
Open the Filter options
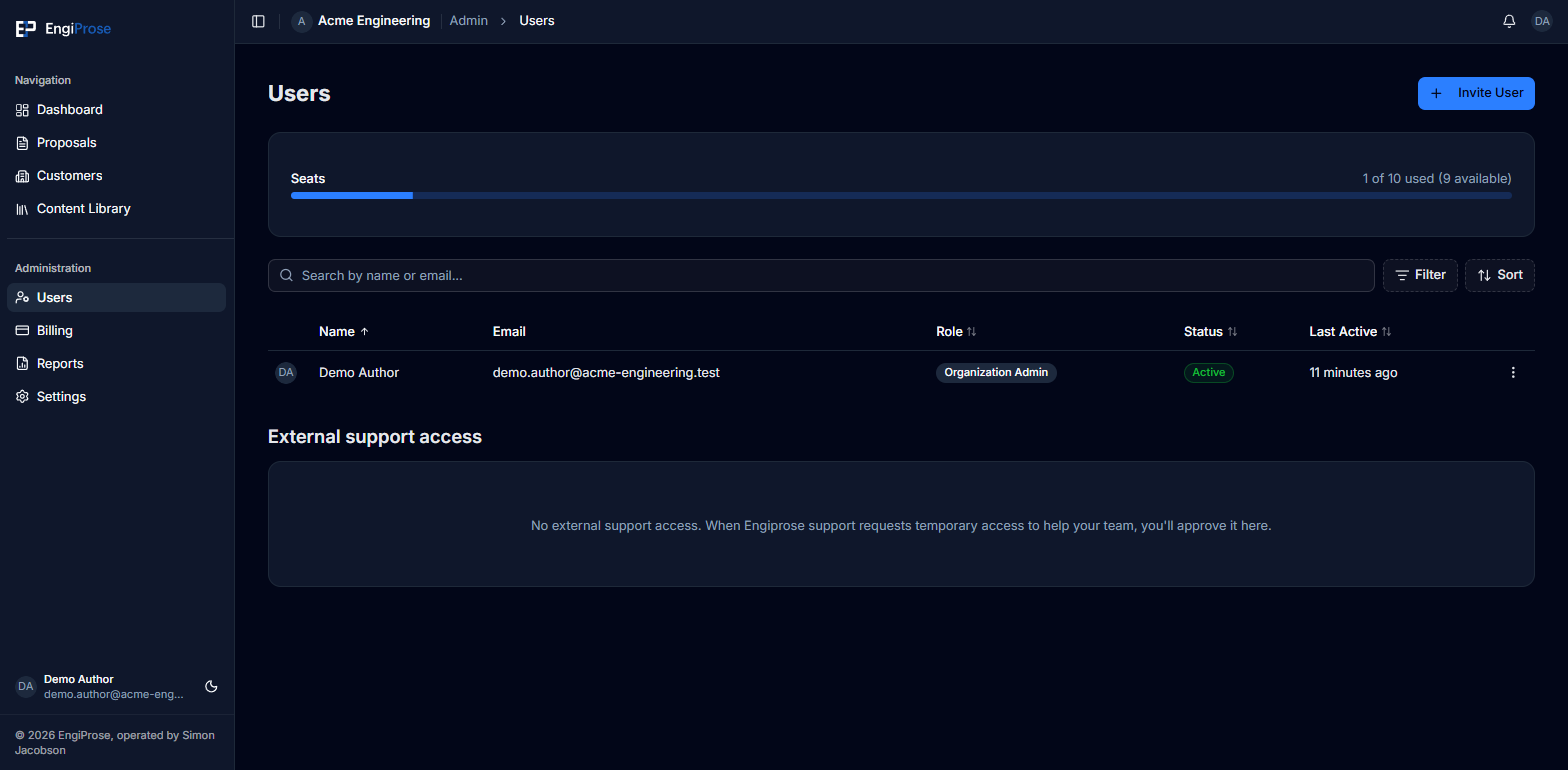pyautogui.click(x=1420, y=275)
